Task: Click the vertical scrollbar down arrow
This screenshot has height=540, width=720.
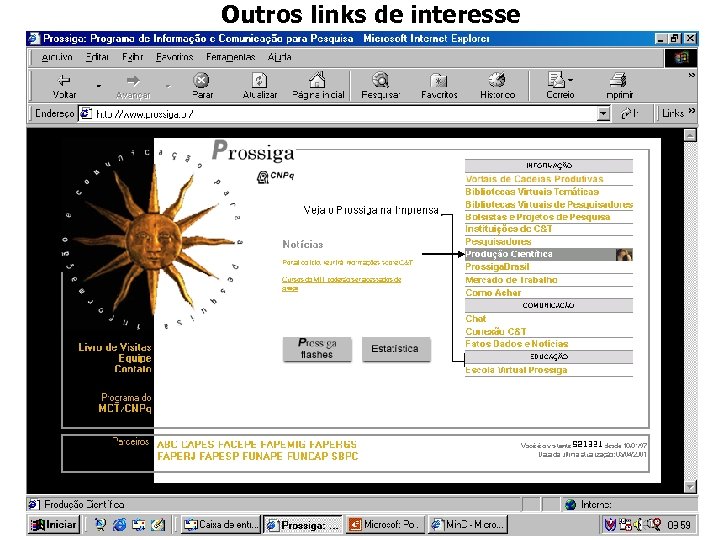Action: click(690, 487)
